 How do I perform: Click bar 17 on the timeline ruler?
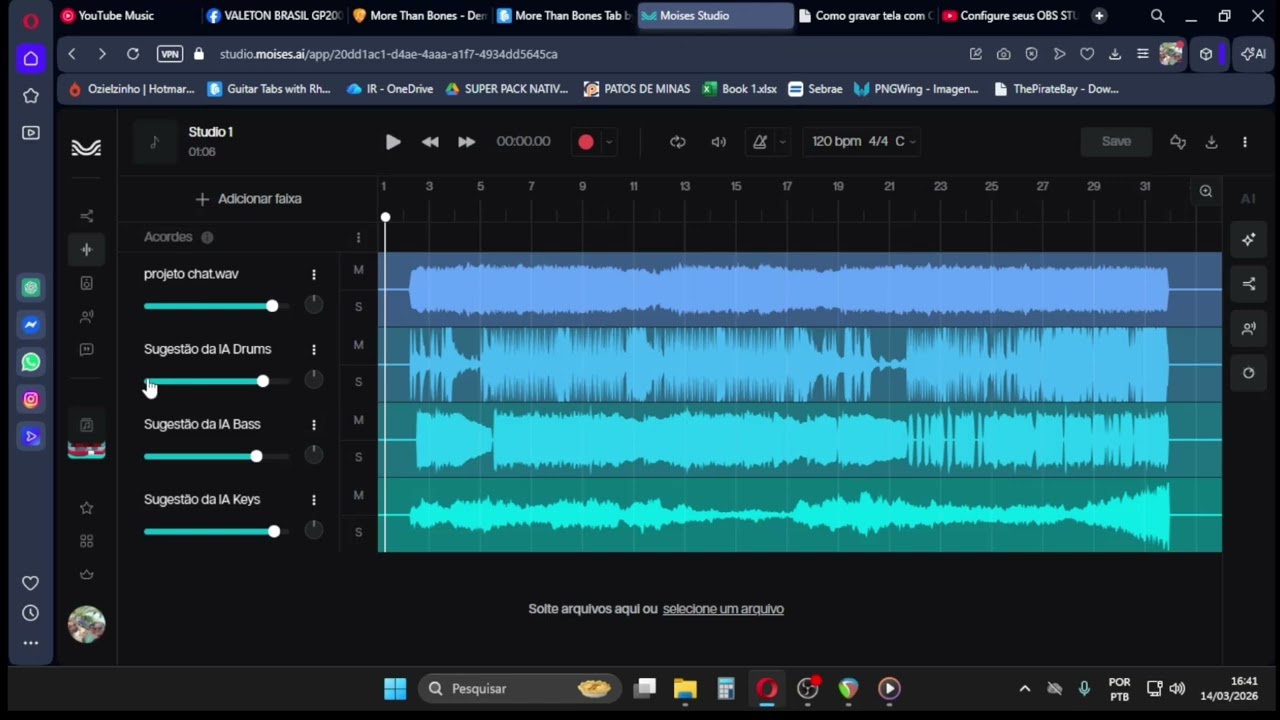tap(787, 187)
